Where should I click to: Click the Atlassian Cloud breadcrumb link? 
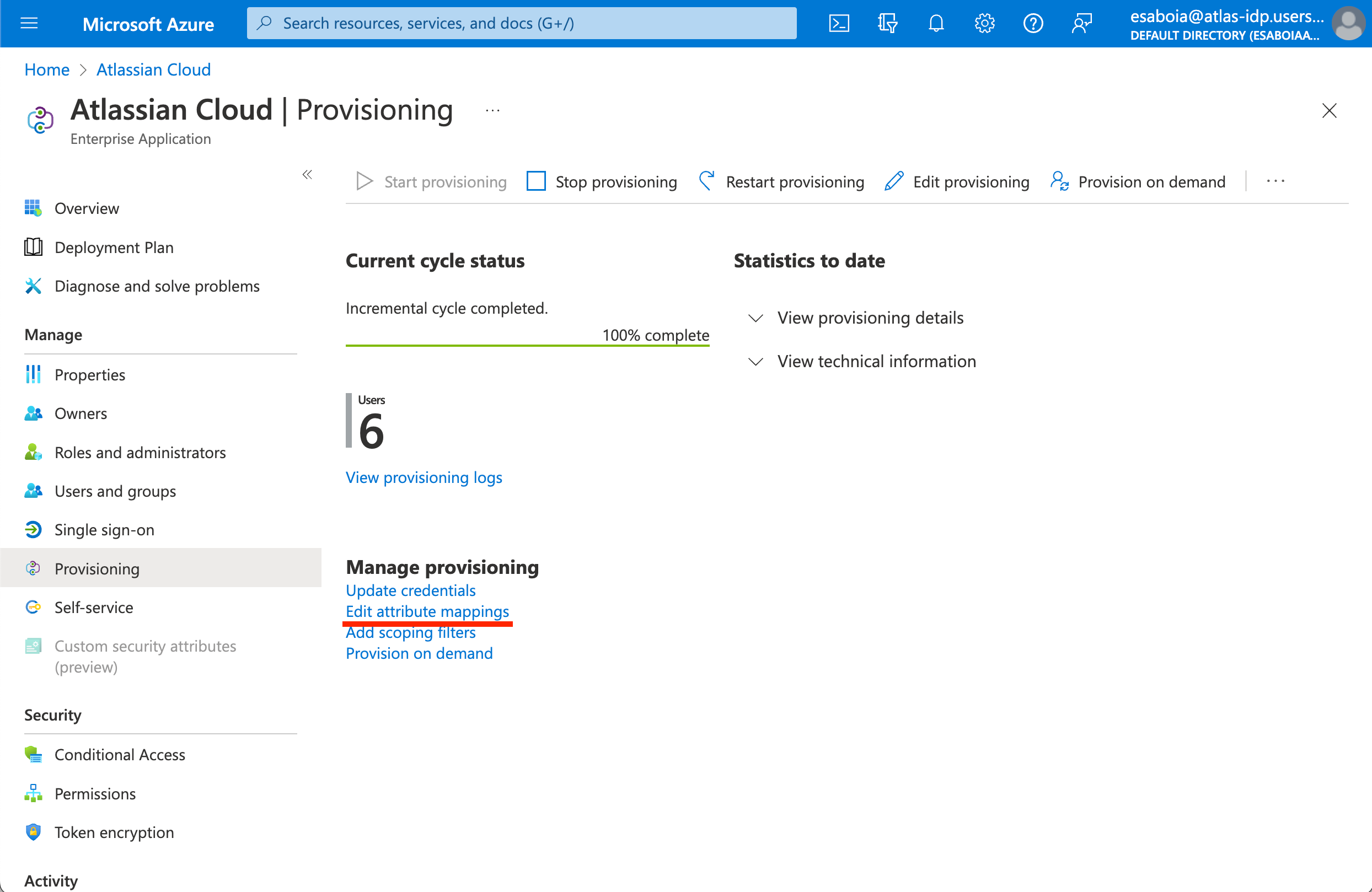coord(153,69)
